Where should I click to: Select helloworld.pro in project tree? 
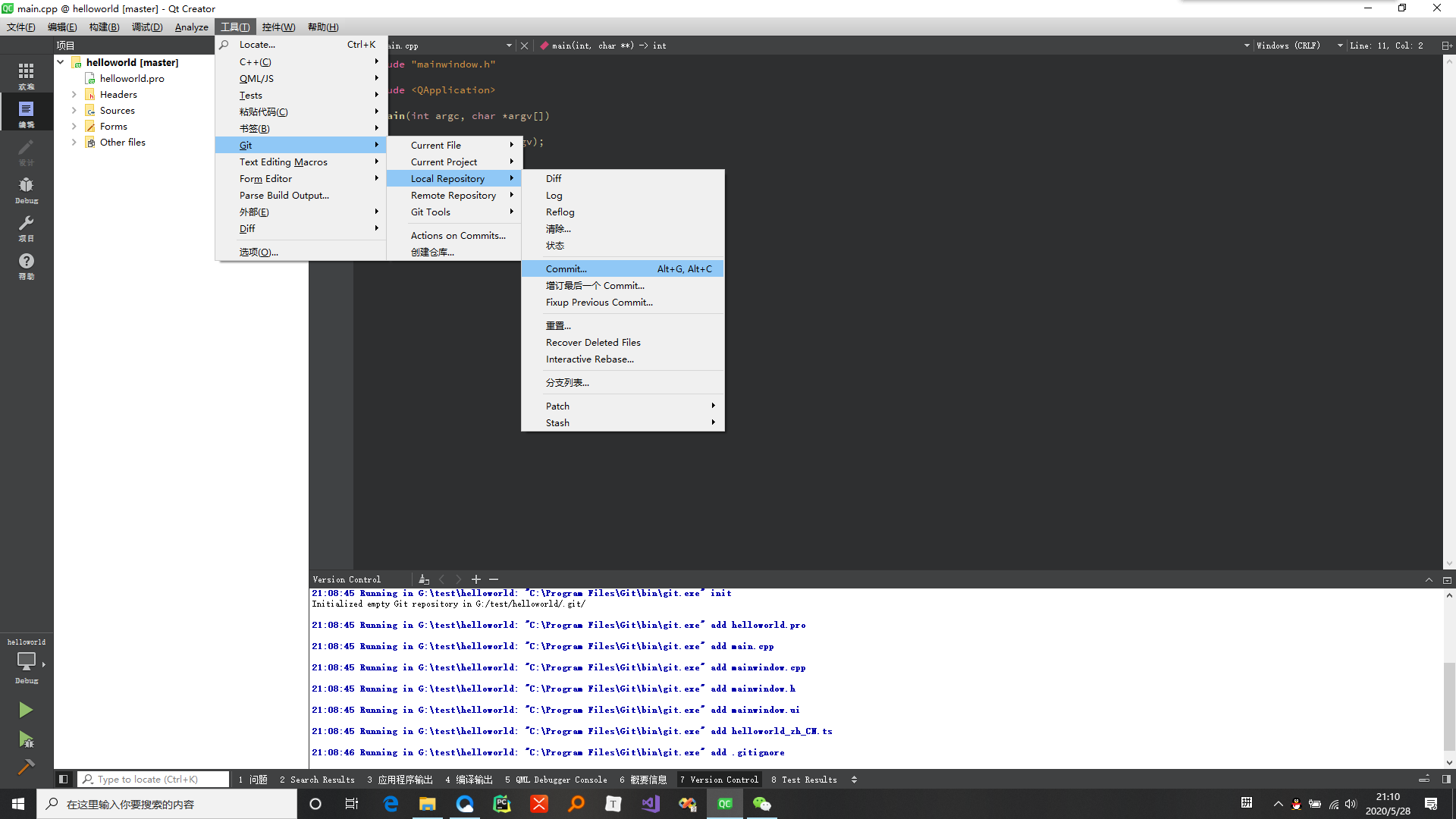click(x=132, y=79)
